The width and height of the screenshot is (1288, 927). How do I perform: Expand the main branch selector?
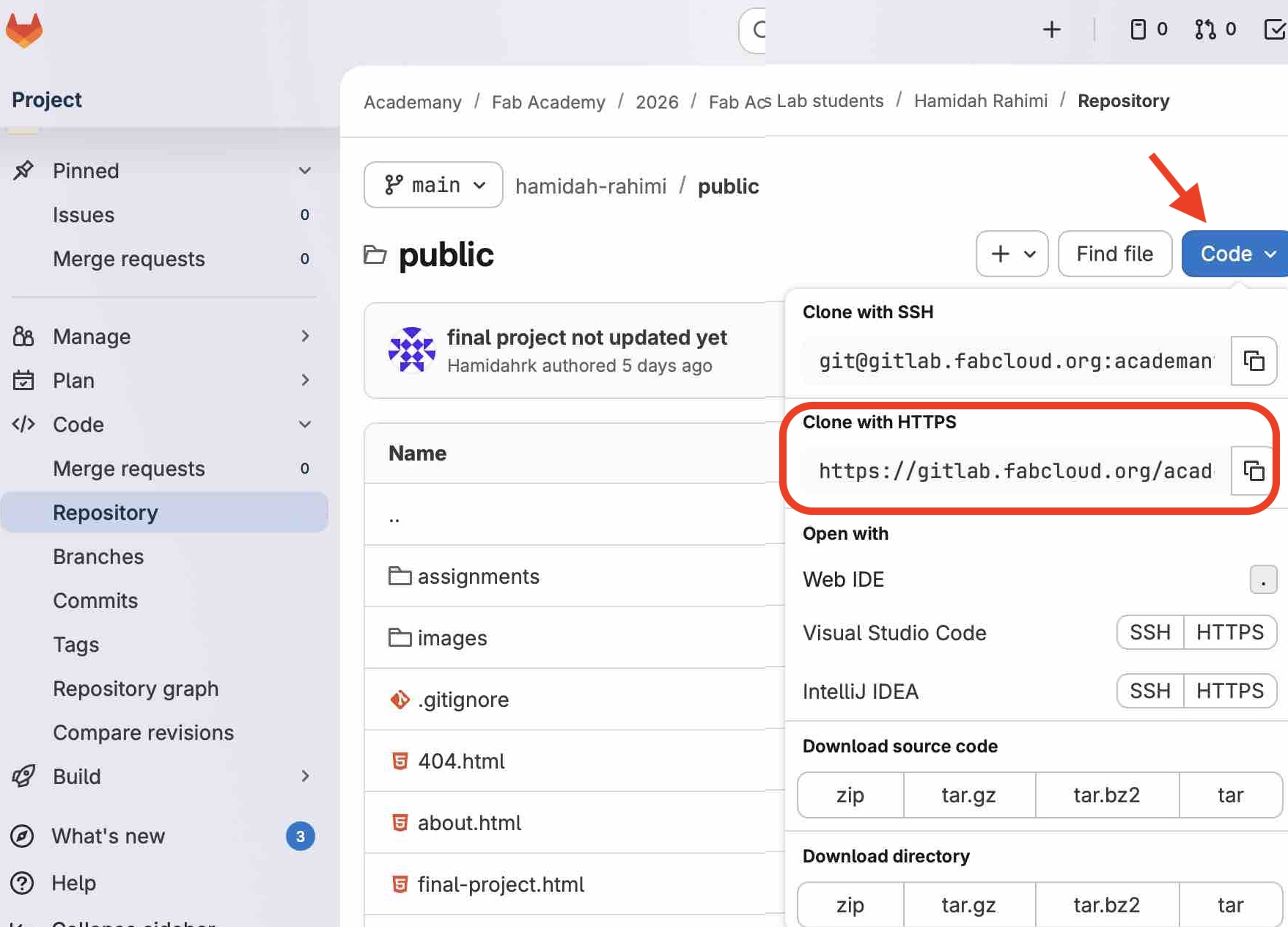pyautogui.click(x=433, y=185)
